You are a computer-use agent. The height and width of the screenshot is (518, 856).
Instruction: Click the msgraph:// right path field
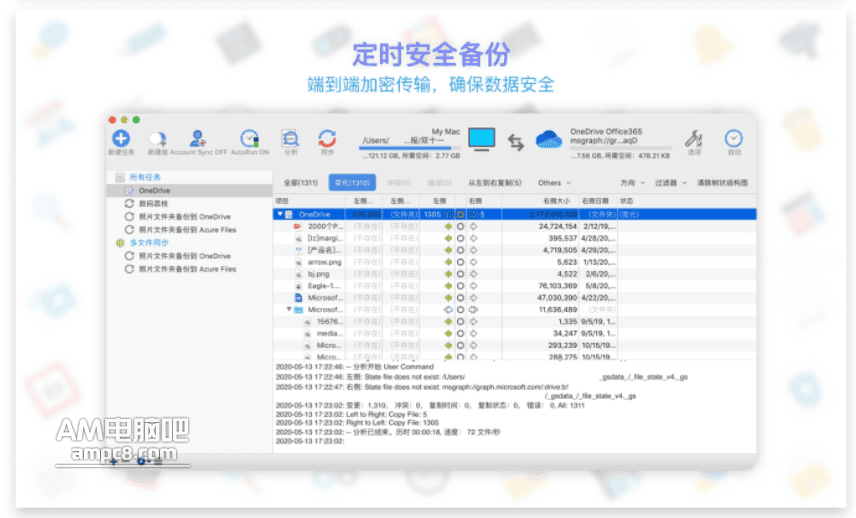[x=604, y=140]
